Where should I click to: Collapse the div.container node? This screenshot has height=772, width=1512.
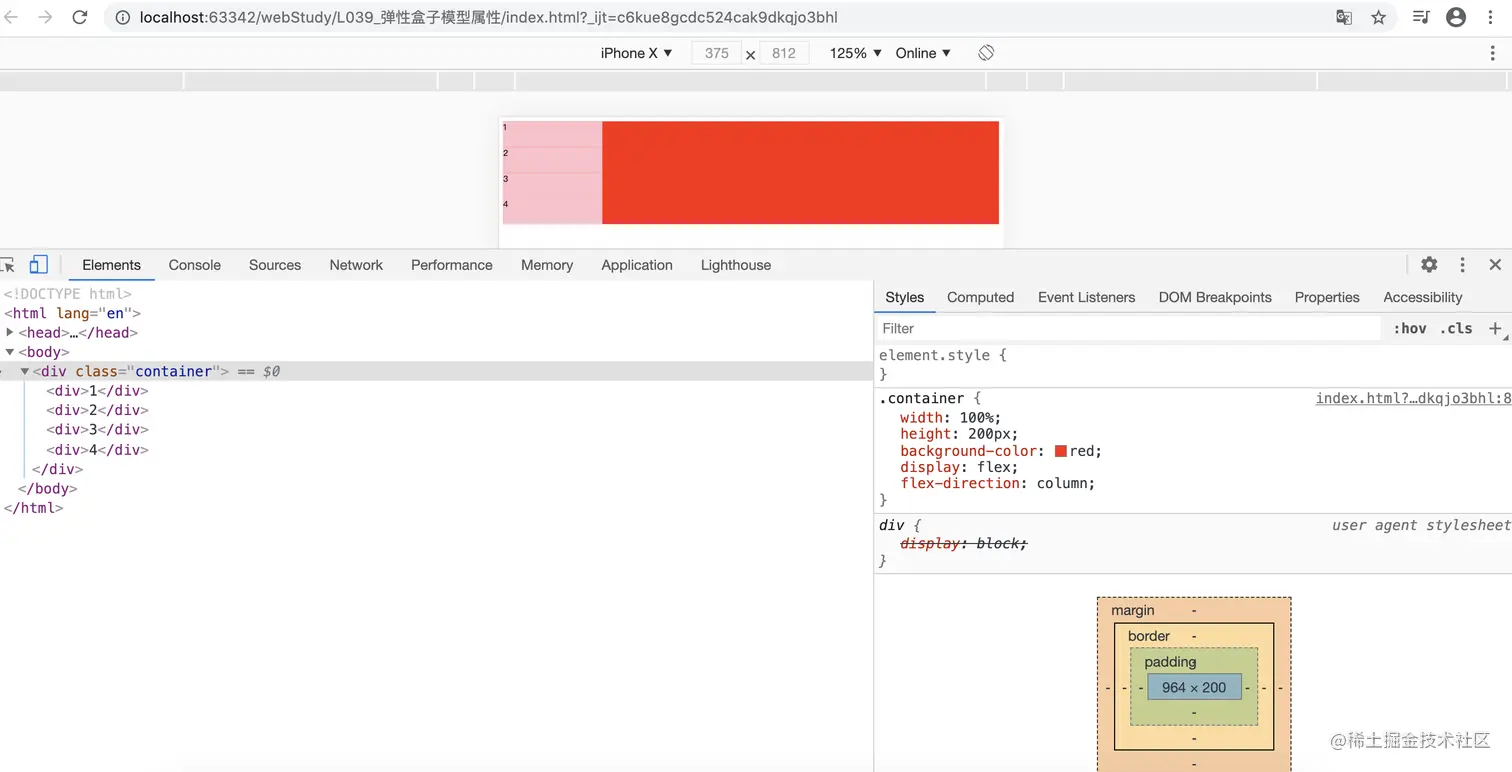tap(25, 371)
